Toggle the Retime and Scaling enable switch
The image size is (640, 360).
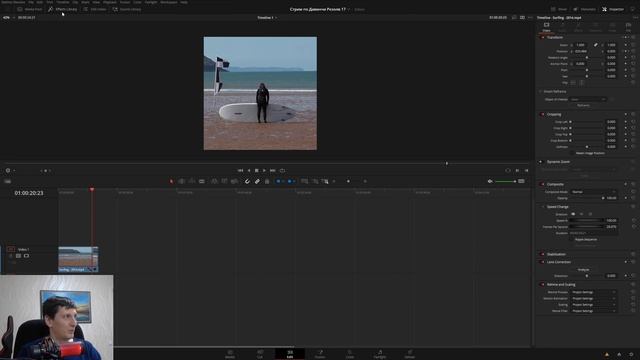[x=542, y=284]
